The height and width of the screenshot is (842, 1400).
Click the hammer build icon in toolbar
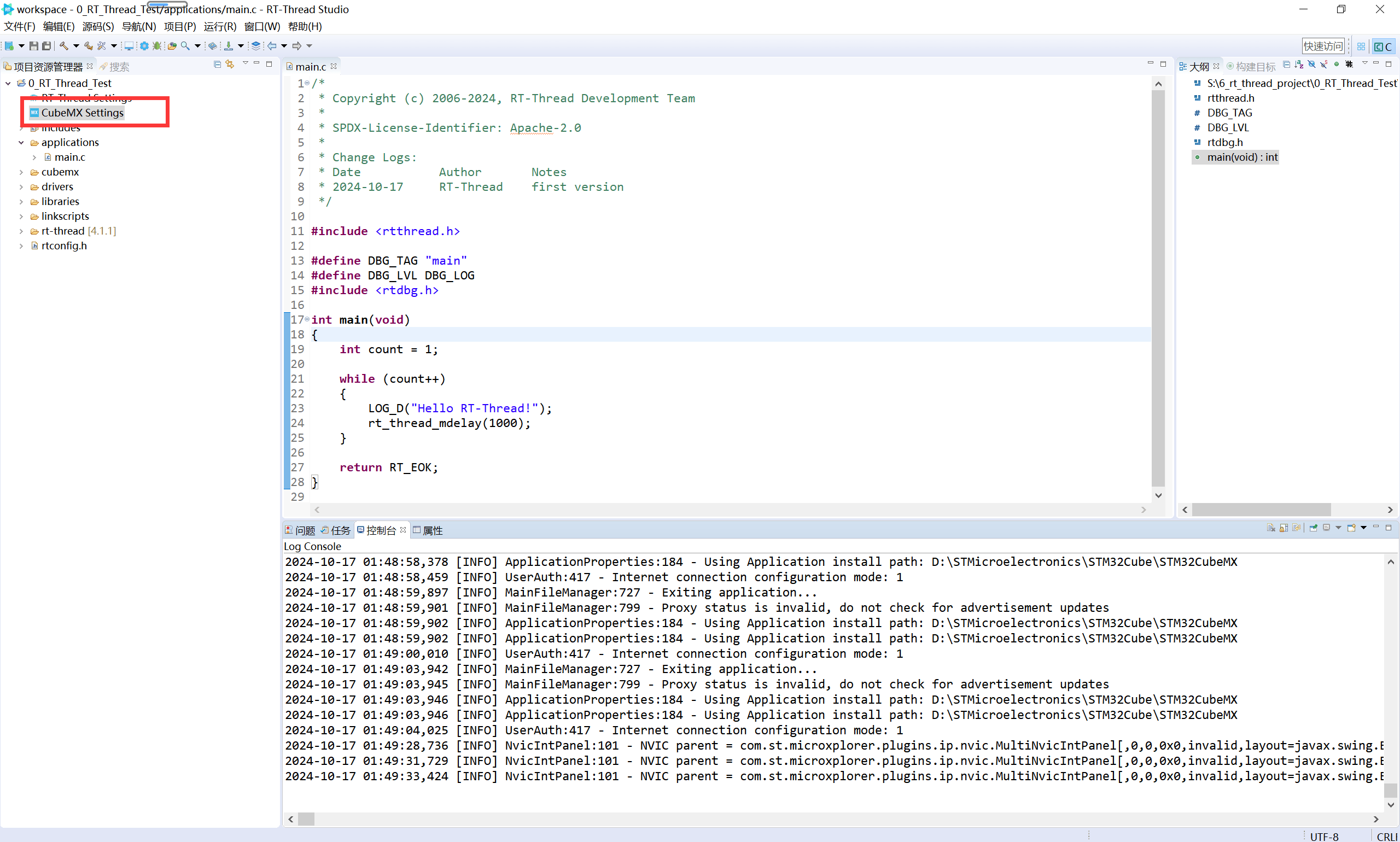(63, 46)
